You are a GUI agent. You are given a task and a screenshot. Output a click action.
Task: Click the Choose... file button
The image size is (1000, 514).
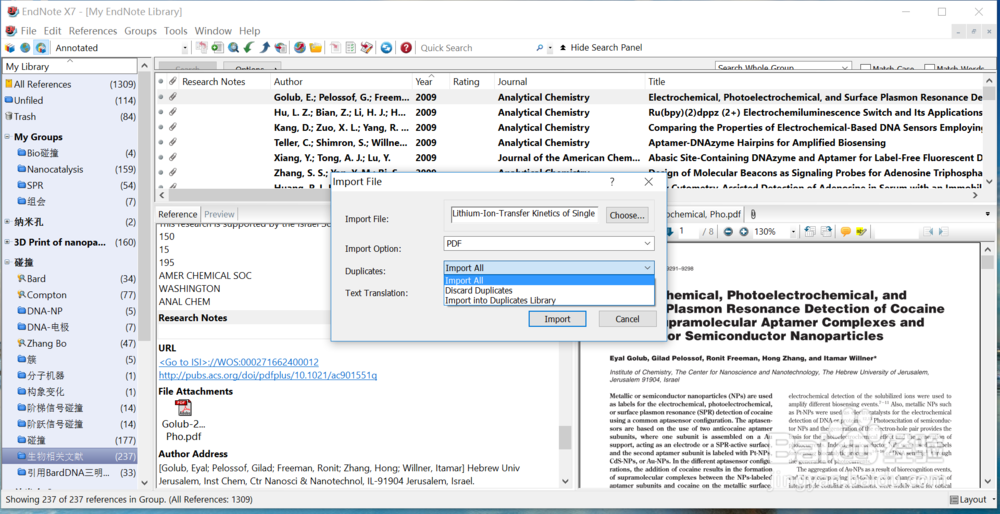pos(627,215)
